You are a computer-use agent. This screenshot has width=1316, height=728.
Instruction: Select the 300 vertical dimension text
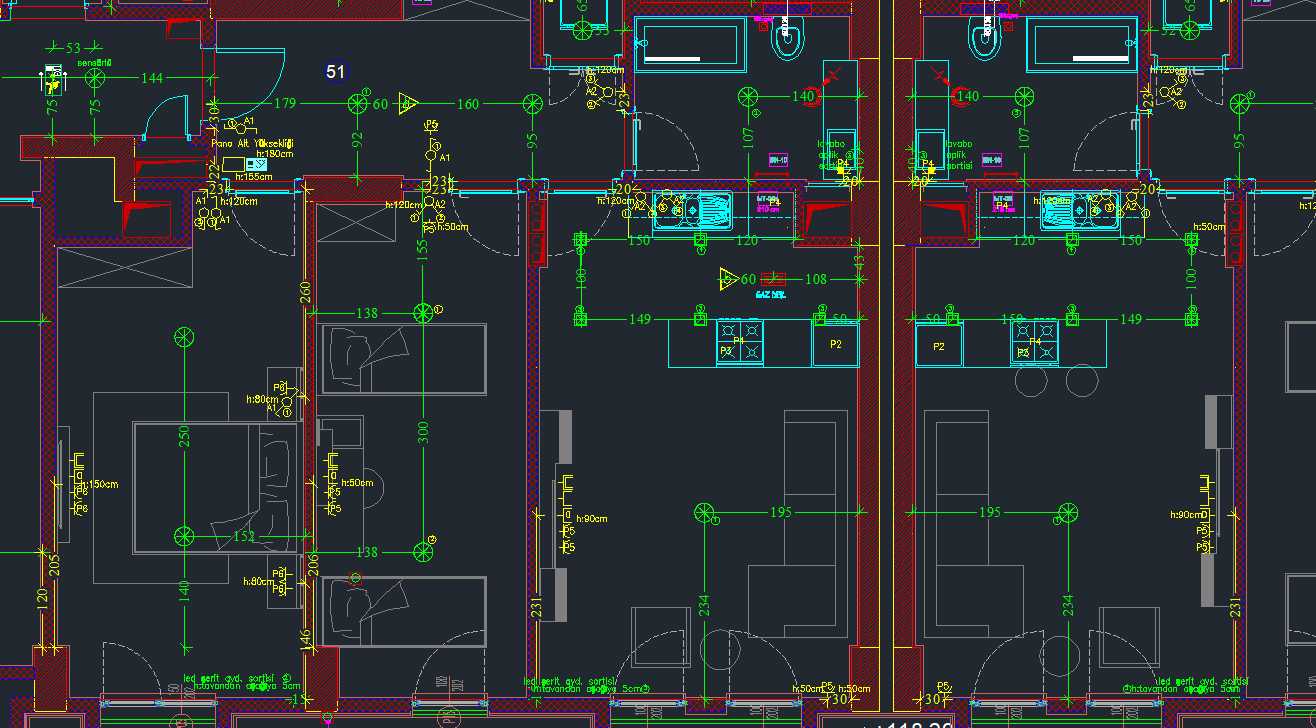[423, 432]
